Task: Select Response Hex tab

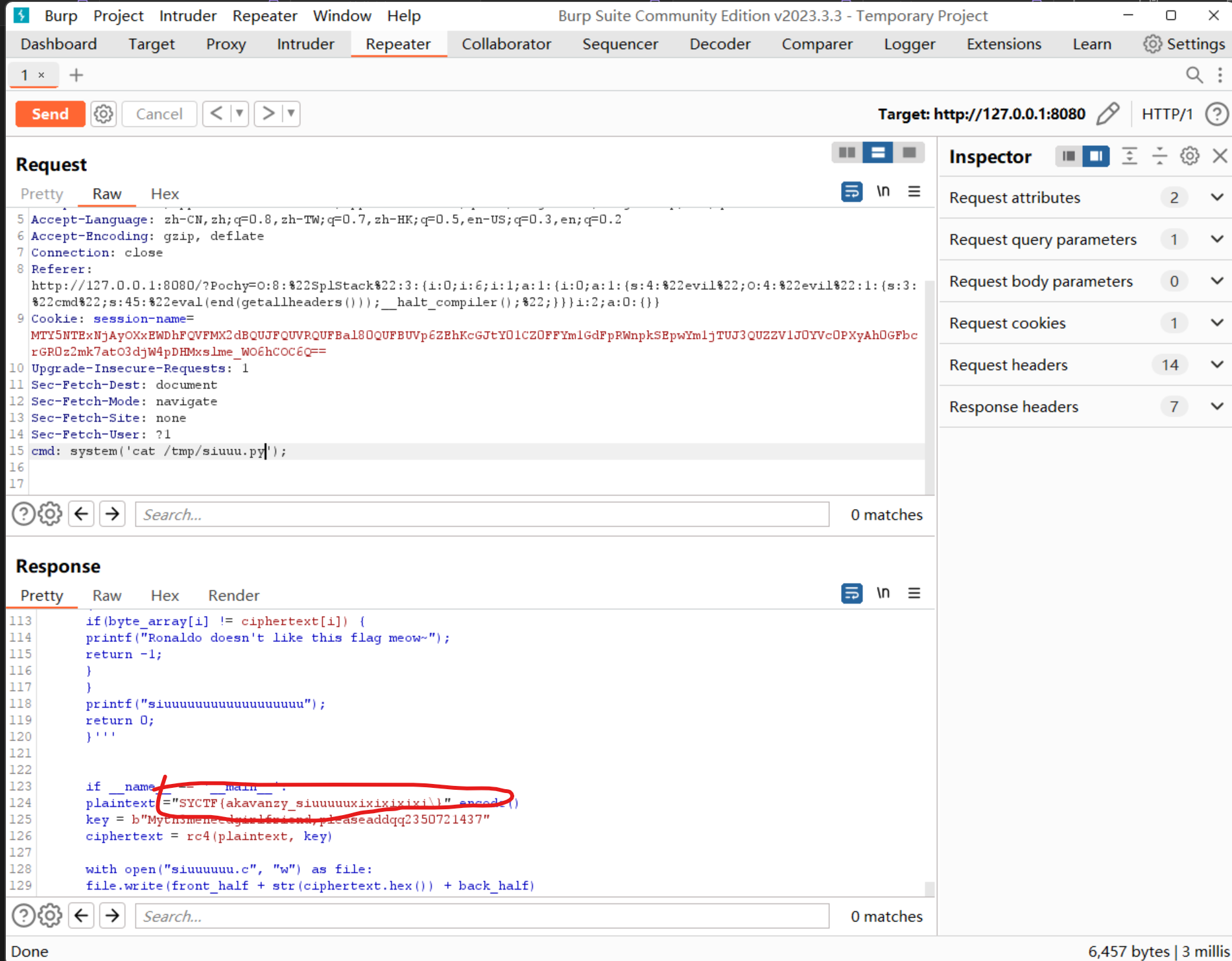Action: 165,595
